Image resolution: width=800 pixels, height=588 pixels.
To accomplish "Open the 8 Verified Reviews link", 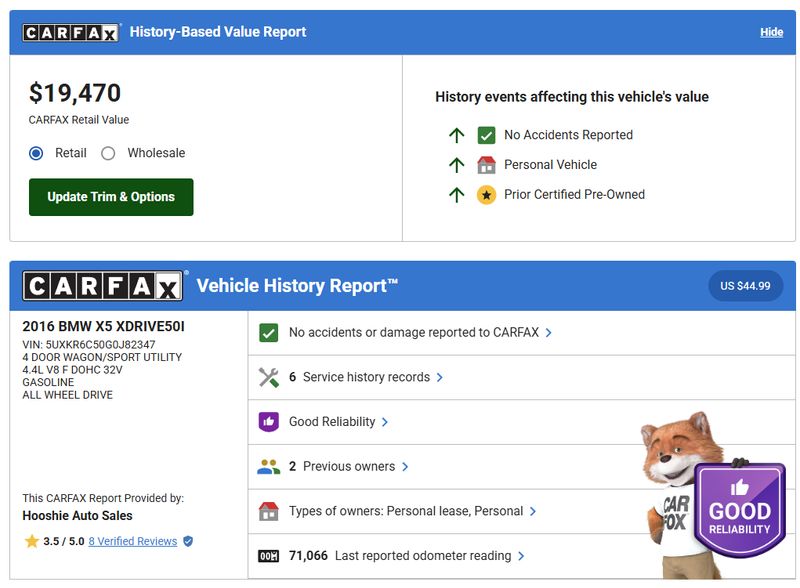I will [132, 541].
